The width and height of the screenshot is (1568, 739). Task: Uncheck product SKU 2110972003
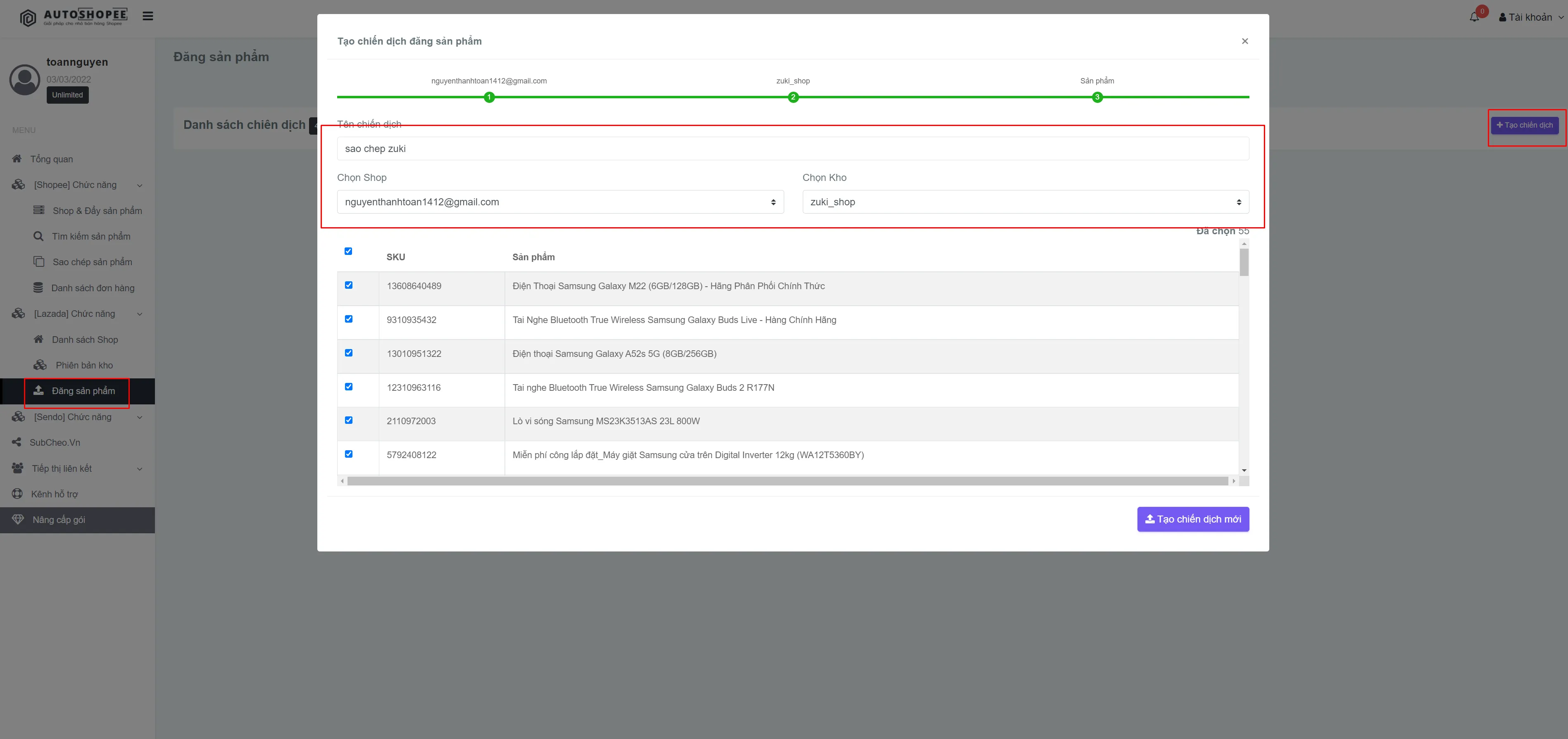pyautogui.click(x=349, y=420)
